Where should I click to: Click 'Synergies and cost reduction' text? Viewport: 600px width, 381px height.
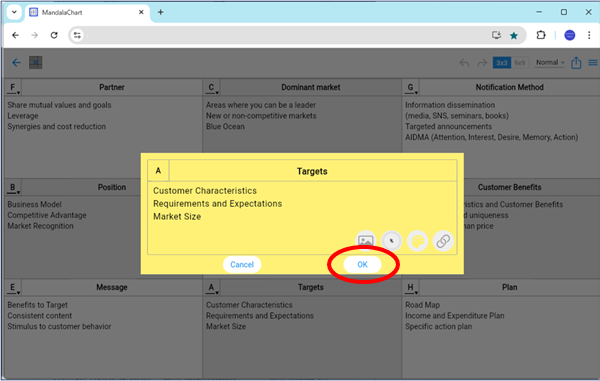tap(57, 127)
